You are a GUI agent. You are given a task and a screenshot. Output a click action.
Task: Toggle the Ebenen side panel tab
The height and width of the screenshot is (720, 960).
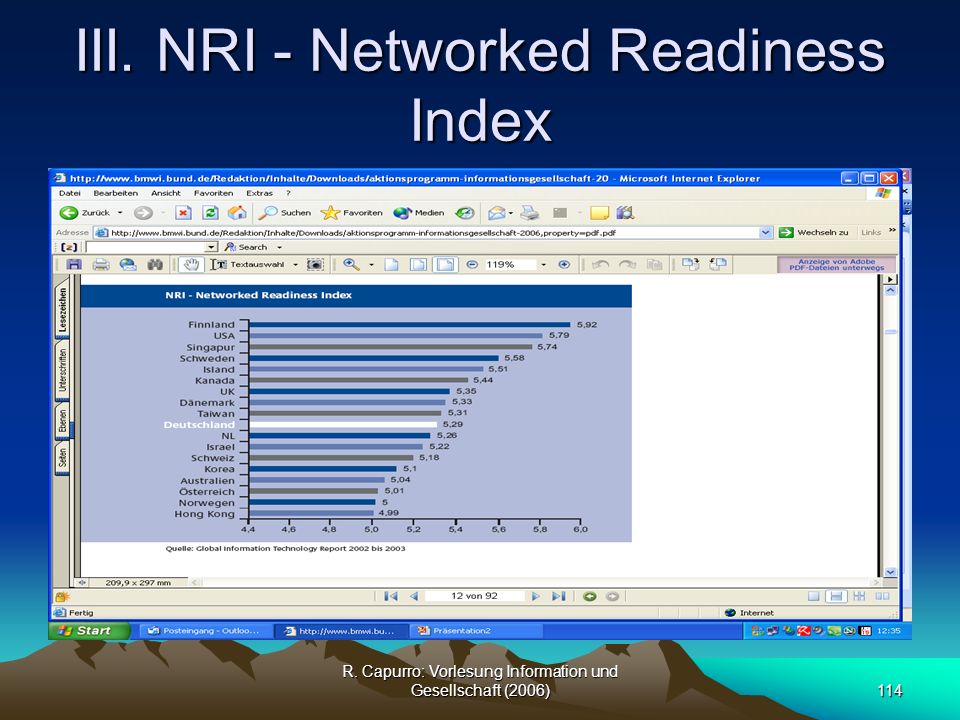point(62,422)
